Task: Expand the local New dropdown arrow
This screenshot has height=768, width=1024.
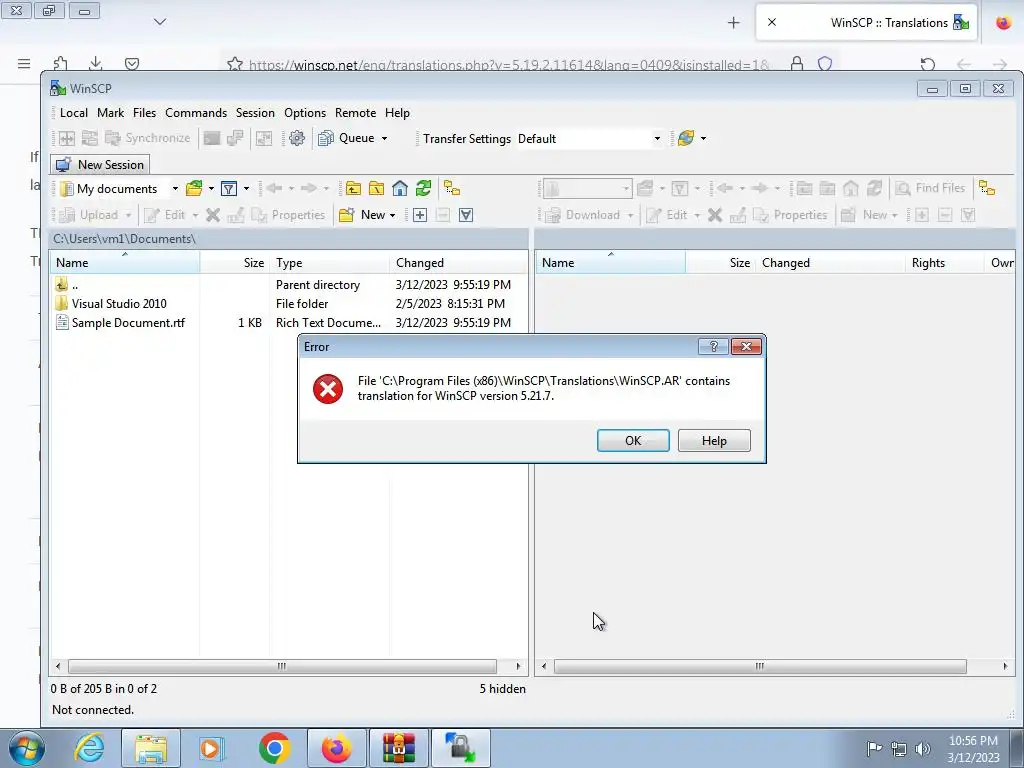Action: (x=392, y=215)
